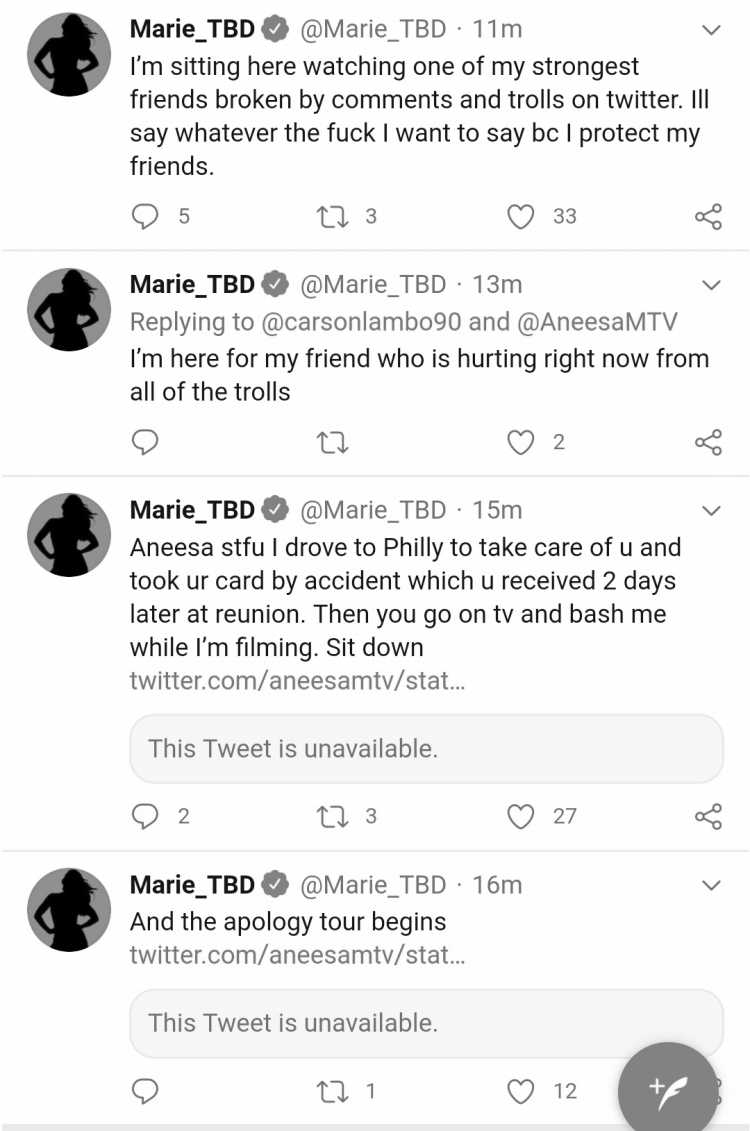Open the more menu on 15m tweet
The height and width of the screenshot is (1131, 750).
pos(711,511)
